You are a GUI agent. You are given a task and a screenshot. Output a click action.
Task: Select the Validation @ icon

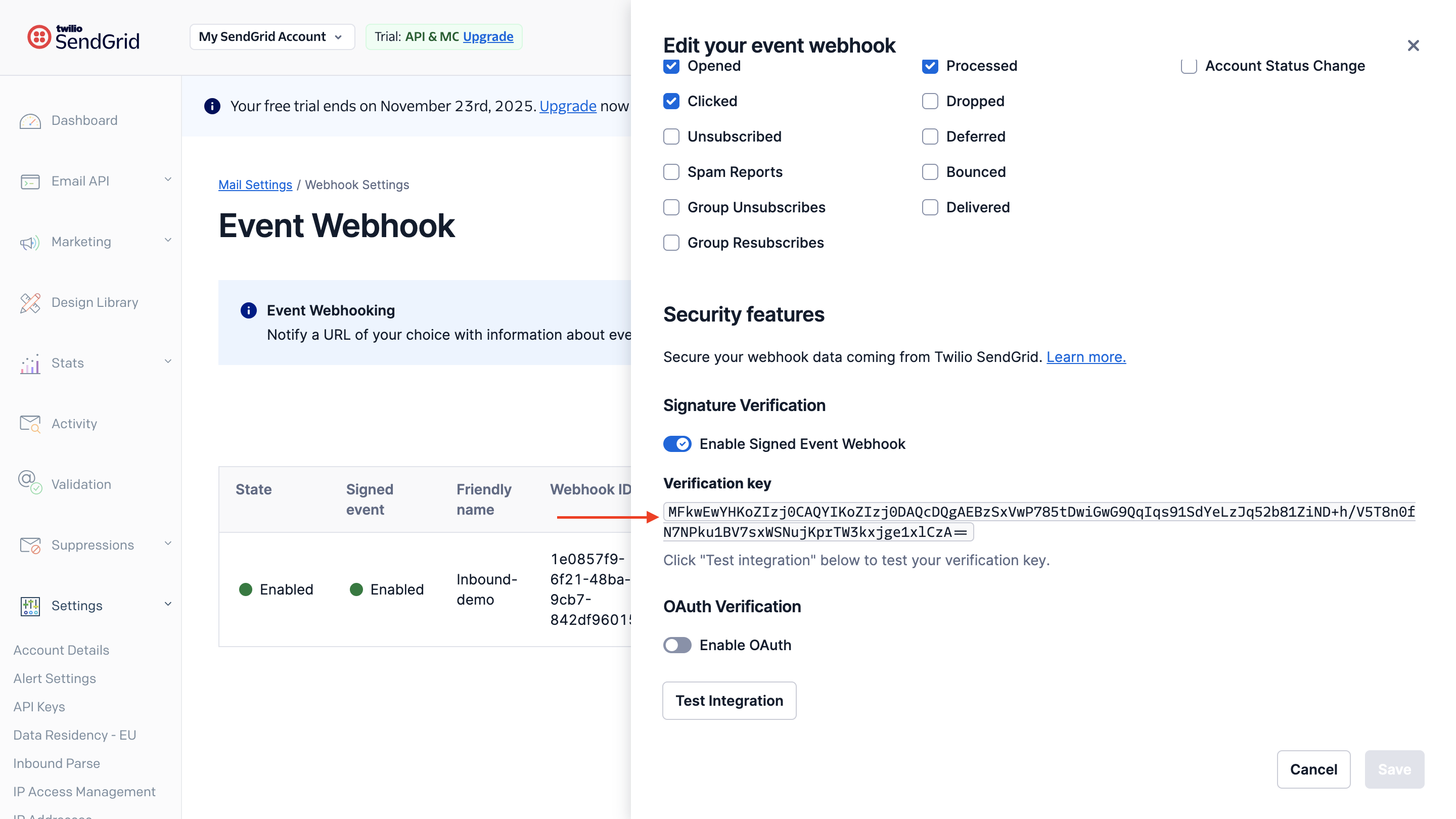(29, 484)
